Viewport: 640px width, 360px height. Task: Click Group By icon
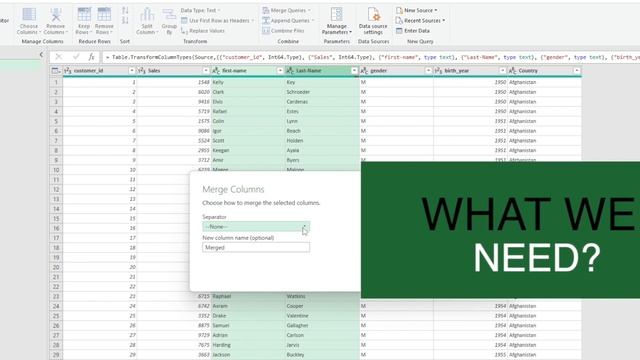[x=169, y=21]
